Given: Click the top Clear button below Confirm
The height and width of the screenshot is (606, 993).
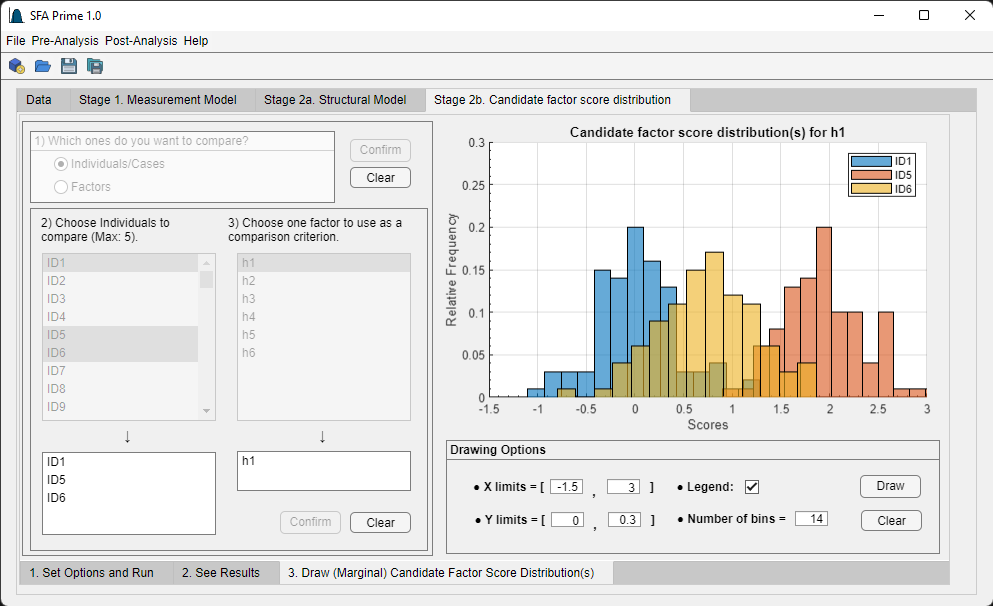Looking at the screenshot, I should 380,178.
